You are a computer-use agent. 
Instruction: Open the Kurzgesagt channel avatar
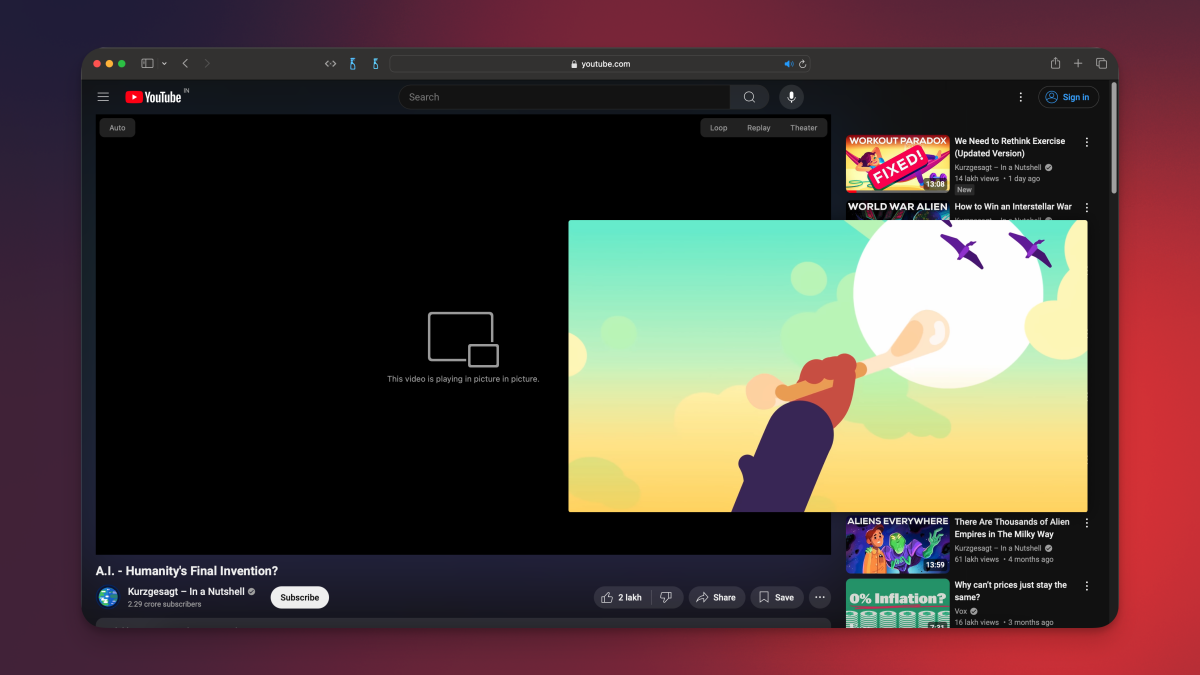108,597
